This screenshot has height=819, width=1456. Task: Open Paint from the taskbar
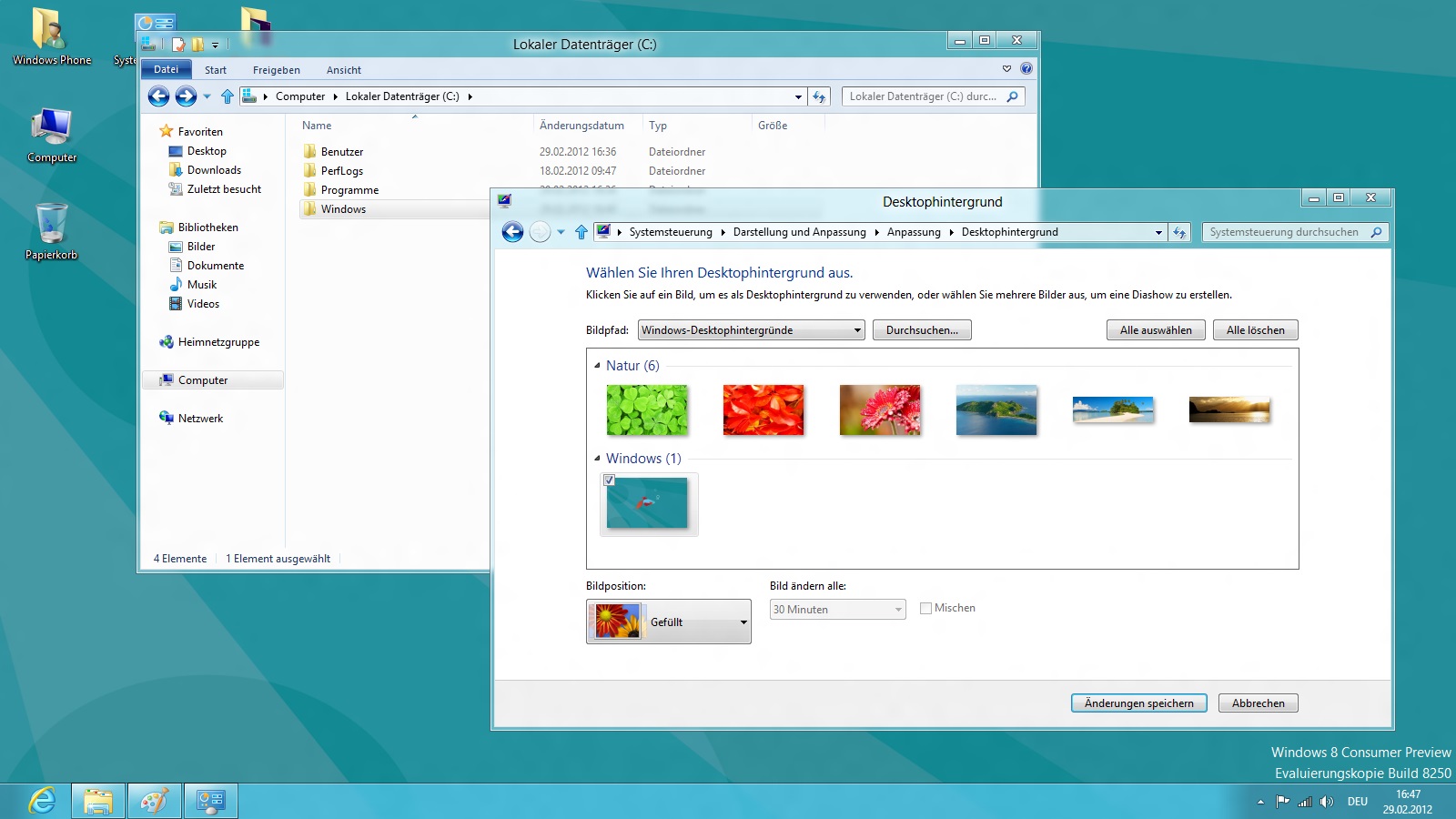155,801
